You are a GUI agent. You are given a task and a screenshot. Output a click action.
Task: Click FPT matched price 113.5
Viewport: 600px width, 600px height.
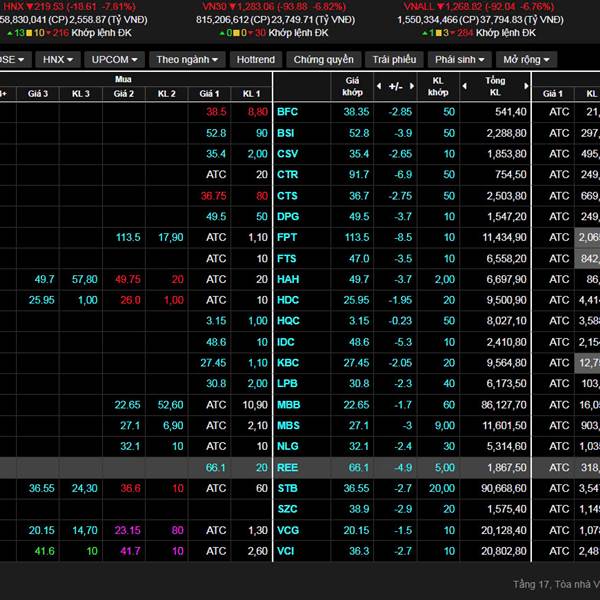click(x=357, y=237)
